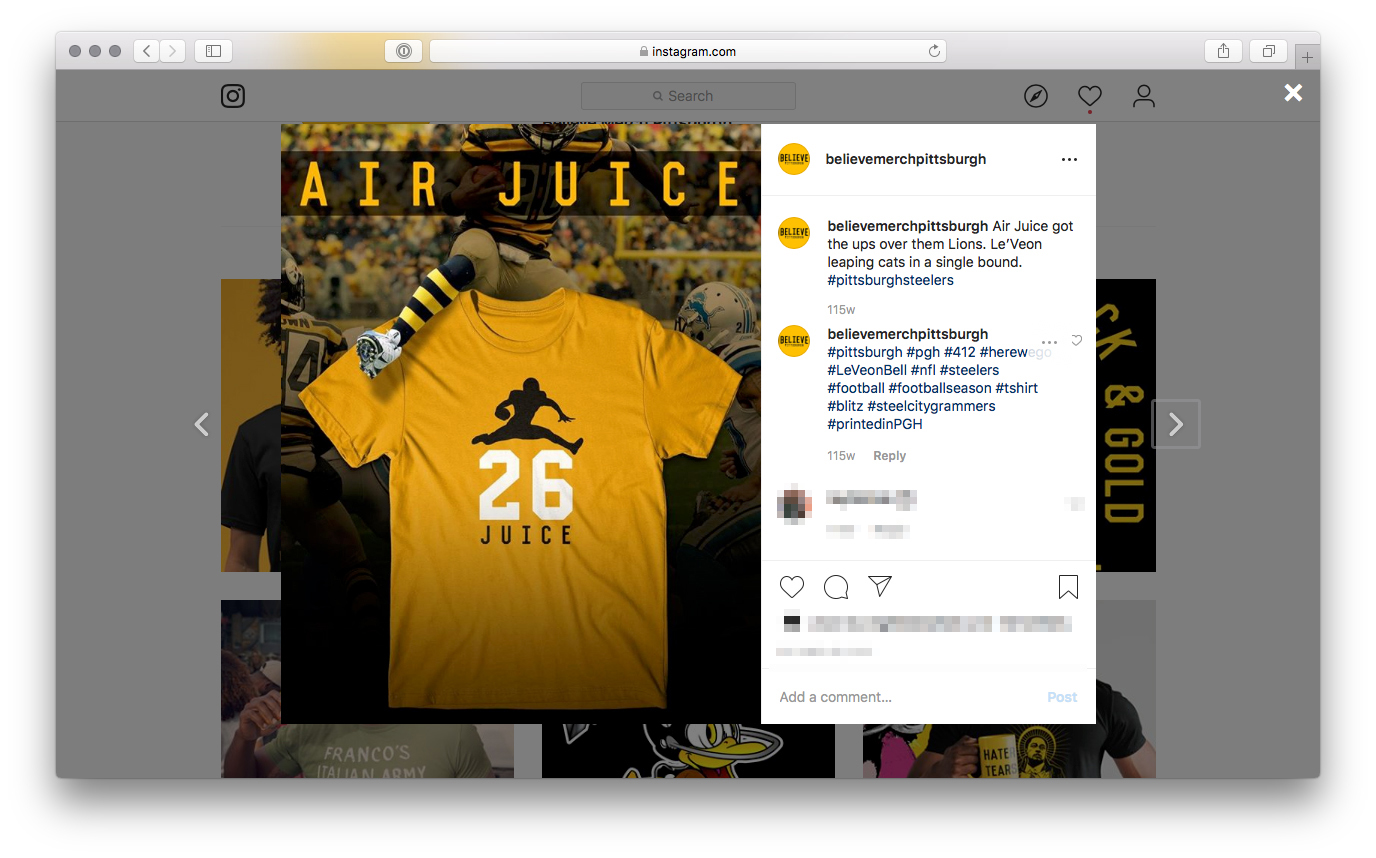1376x858 pixels.
Task: Open three-dot options on hashtag comment
Action: [x=1049, y=342]
